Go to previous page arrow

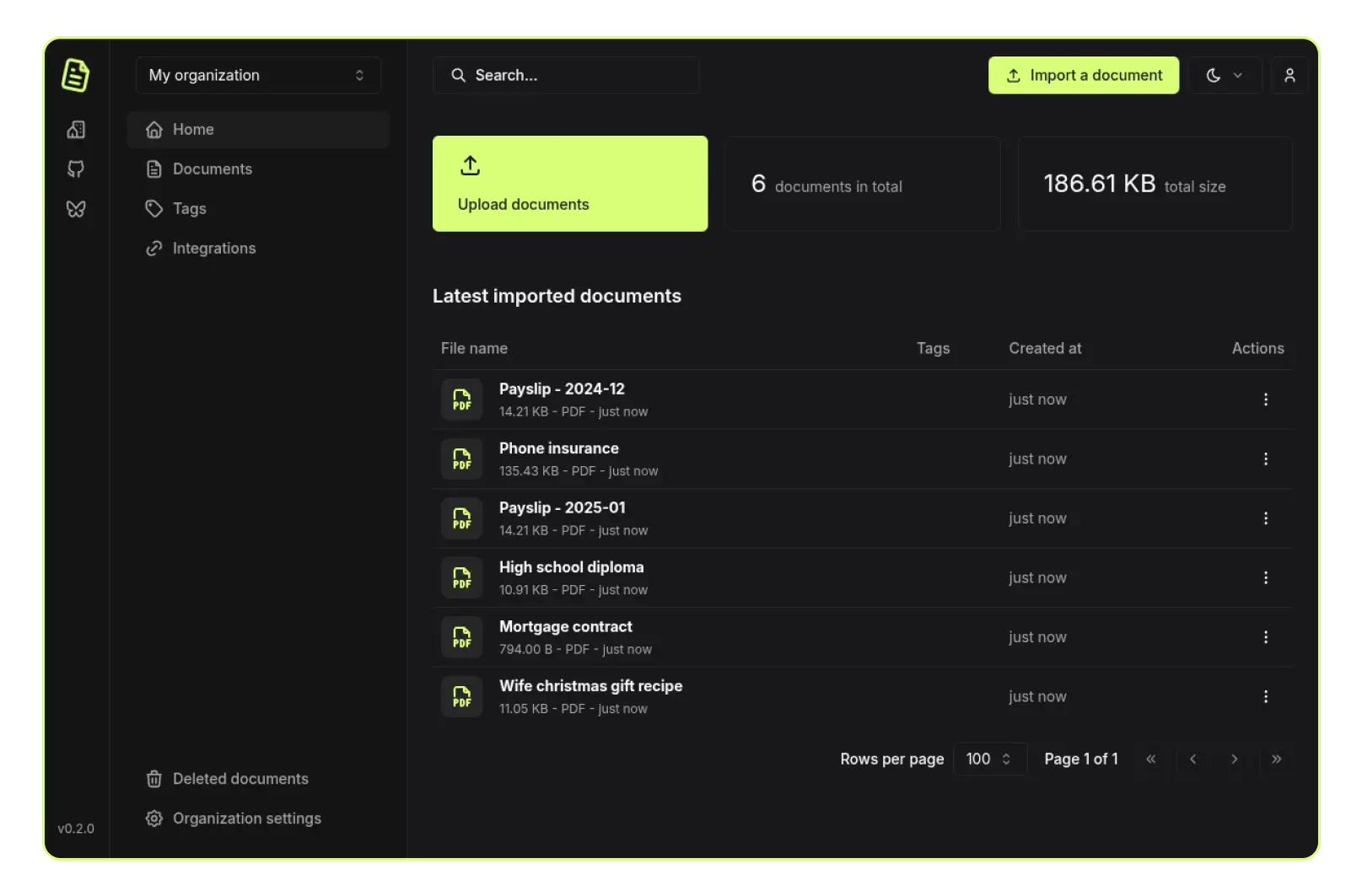(1192, 759)
